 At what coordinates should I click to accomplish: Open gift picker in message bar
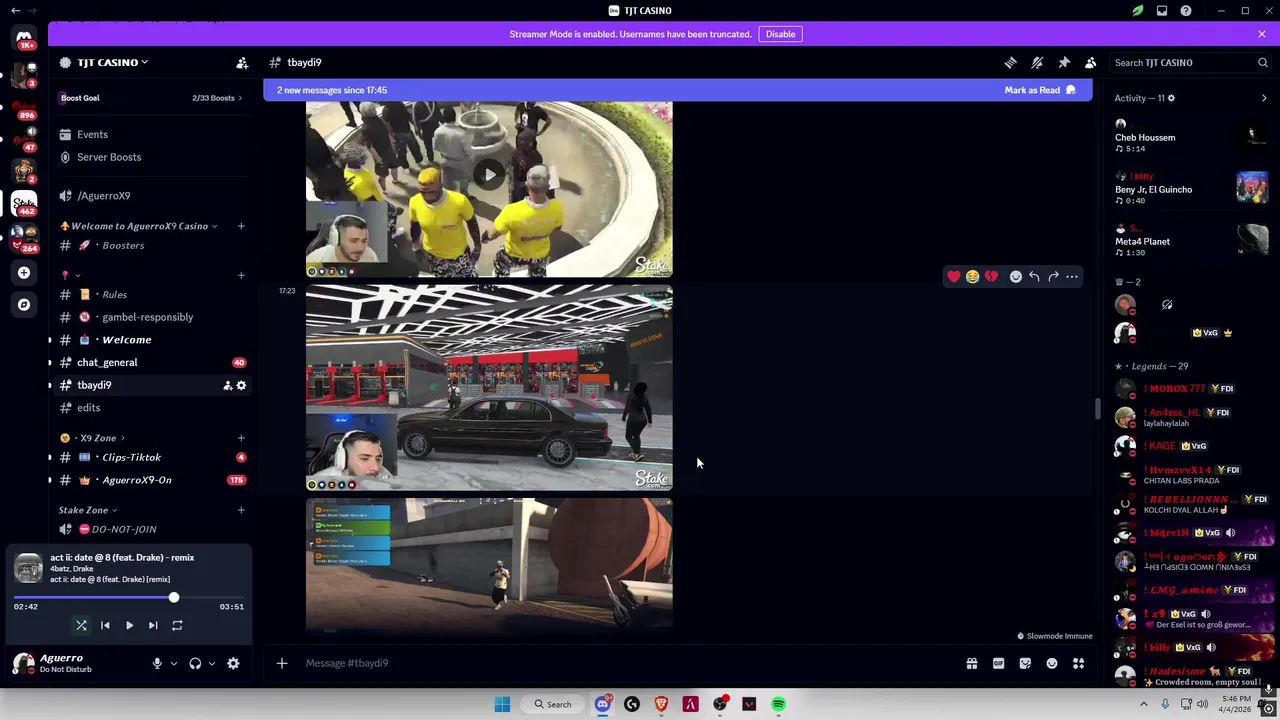click(x=971, y=663)
